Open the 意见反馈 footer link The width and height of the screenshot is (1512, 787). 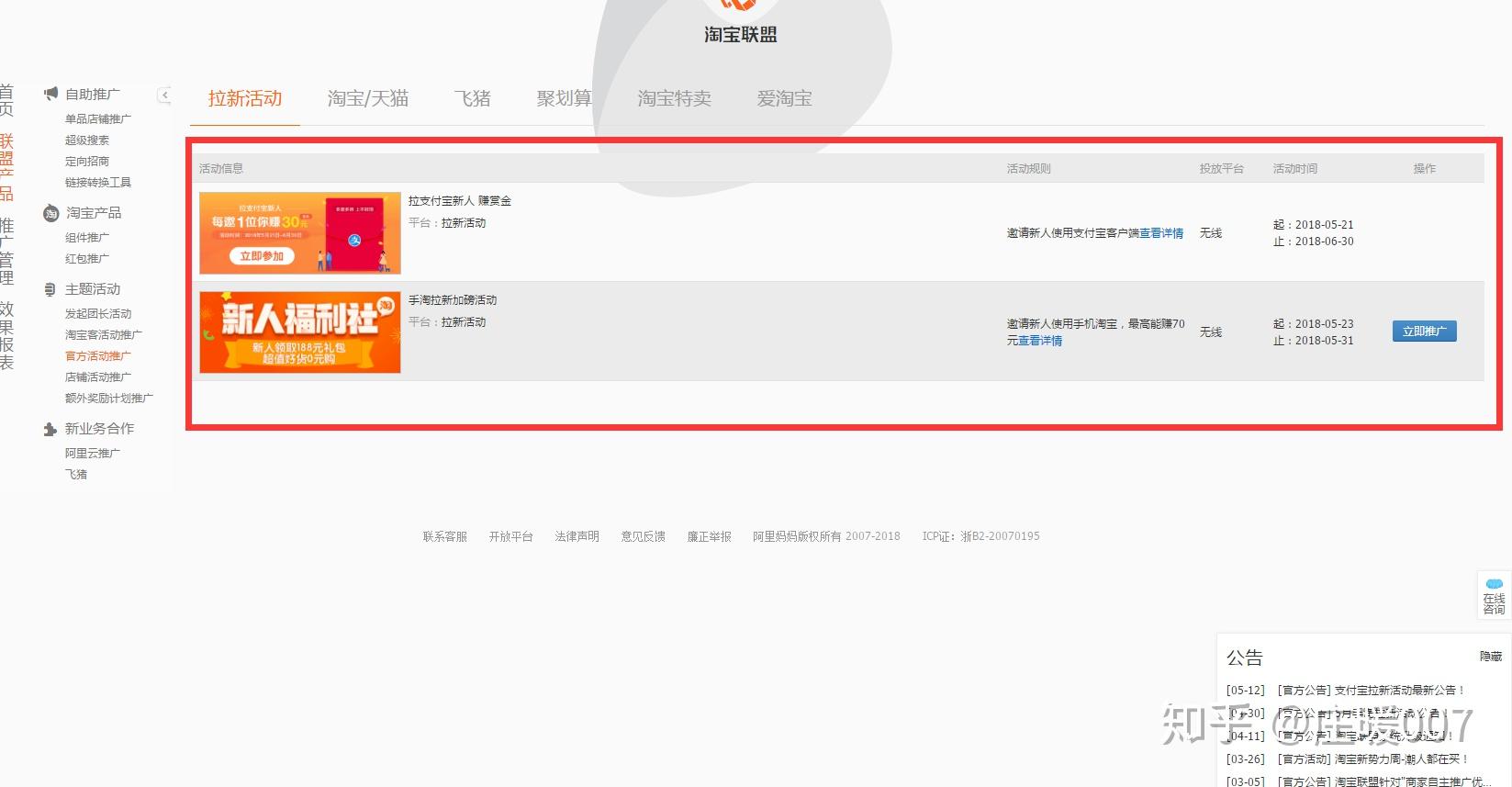644,536
